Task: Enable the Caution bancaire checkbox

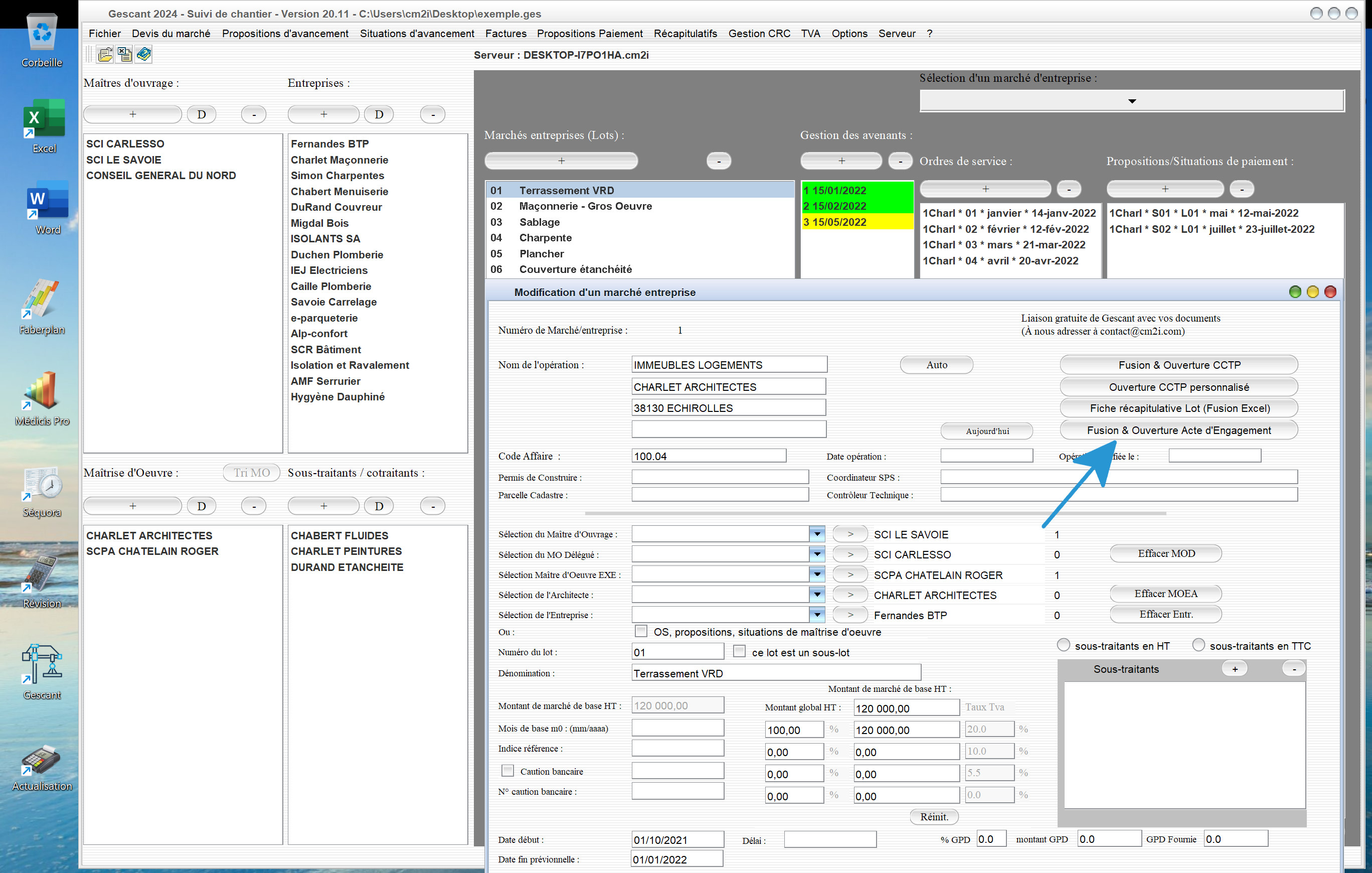Action: tap(507, 770)
